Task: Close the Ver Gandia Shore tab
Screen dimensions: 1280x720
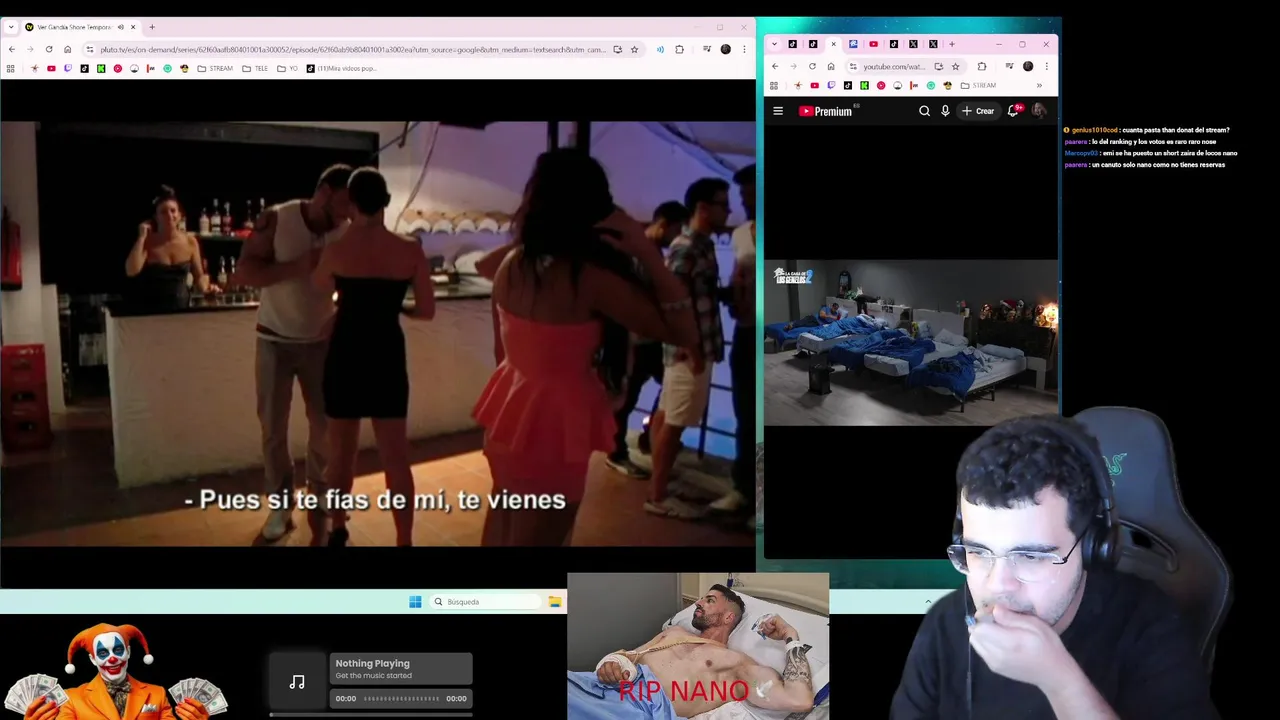Action: click(133, 27)
